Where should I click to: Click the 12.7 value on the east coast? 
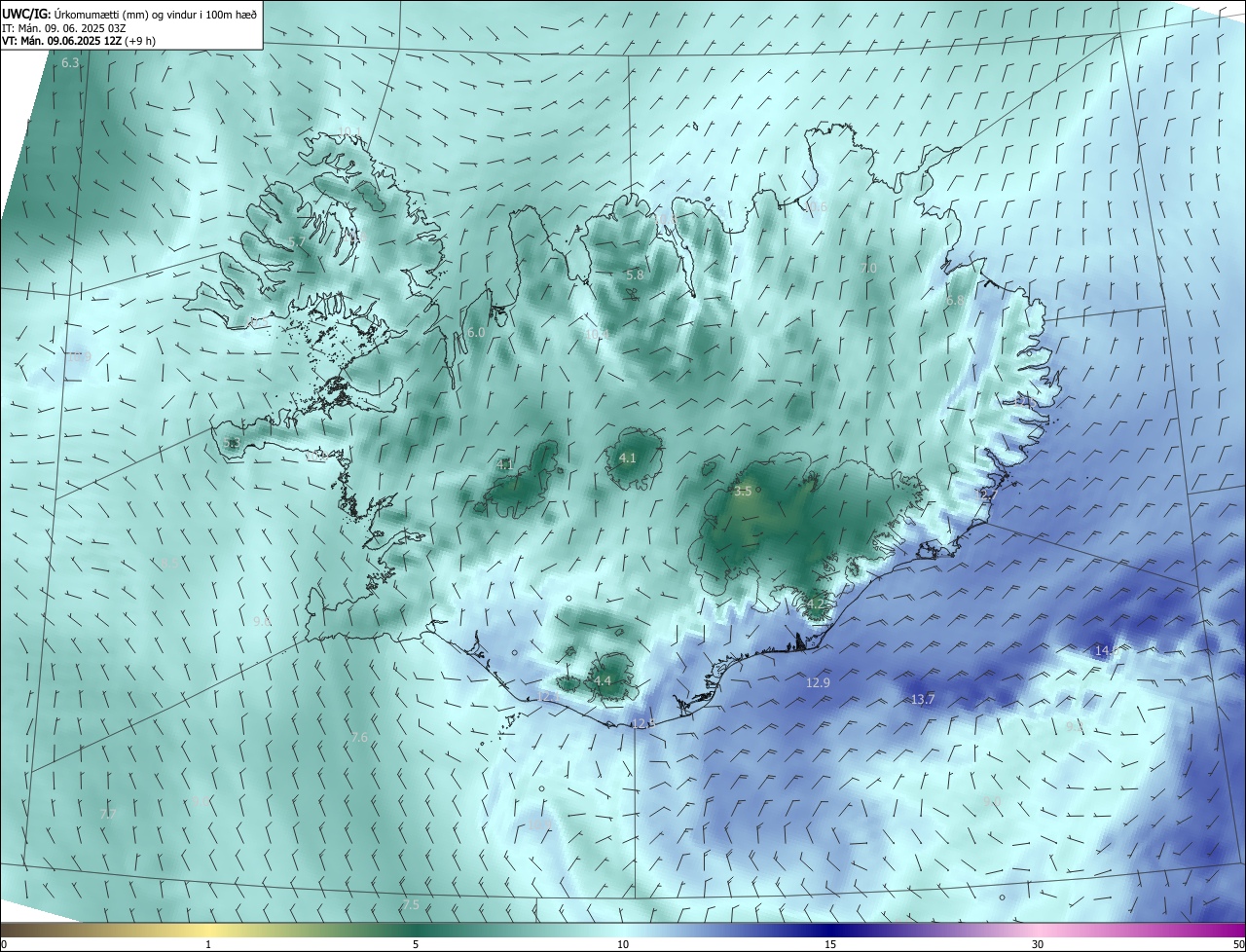pos(988,495)
